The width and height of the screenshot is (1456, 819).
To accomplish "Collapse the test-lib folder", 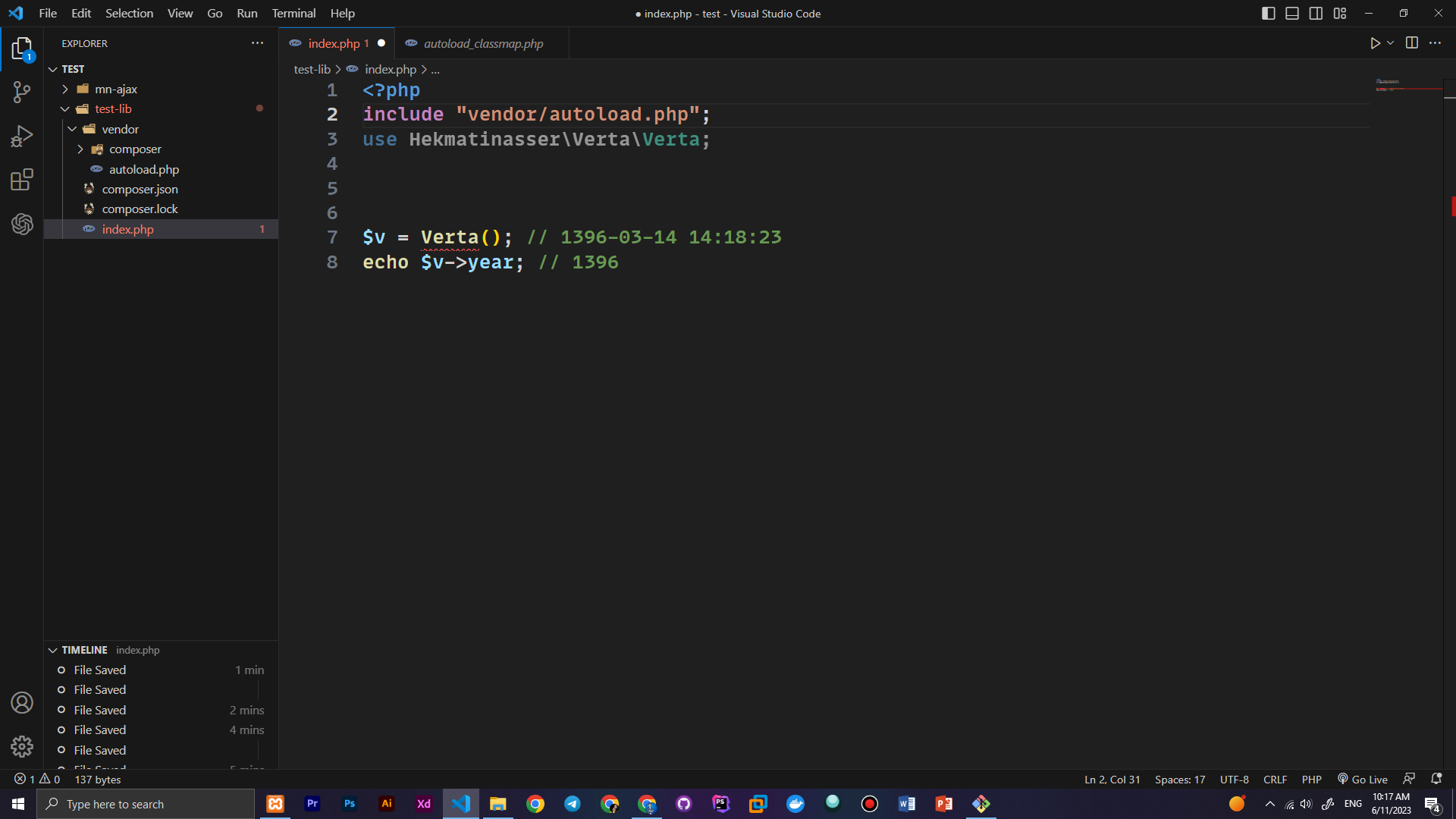I will pyautogui.click(x=161, y=109).
